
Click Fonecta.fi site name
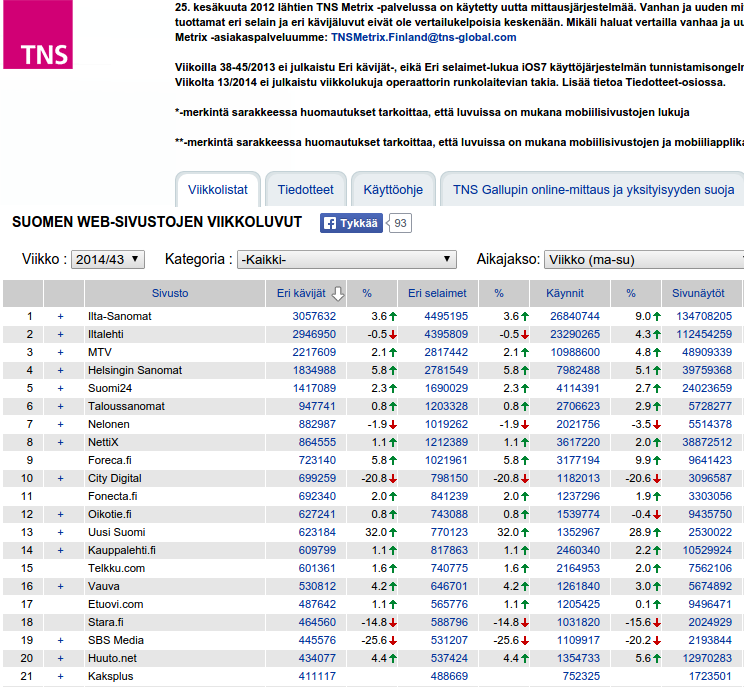(112, 497)
